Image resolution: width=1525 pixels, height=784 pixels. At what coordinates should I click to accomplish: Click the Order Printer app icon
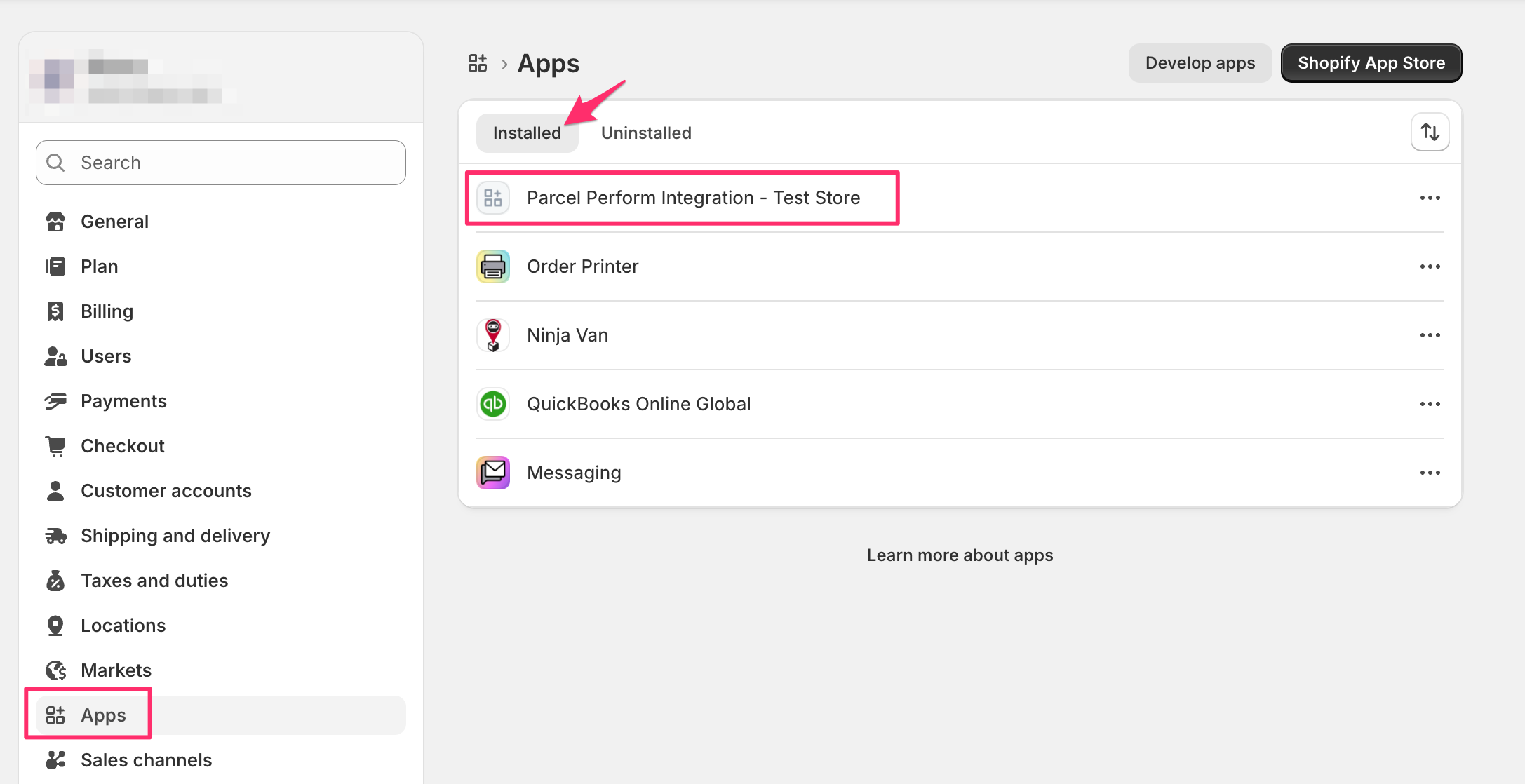[493, 266]
